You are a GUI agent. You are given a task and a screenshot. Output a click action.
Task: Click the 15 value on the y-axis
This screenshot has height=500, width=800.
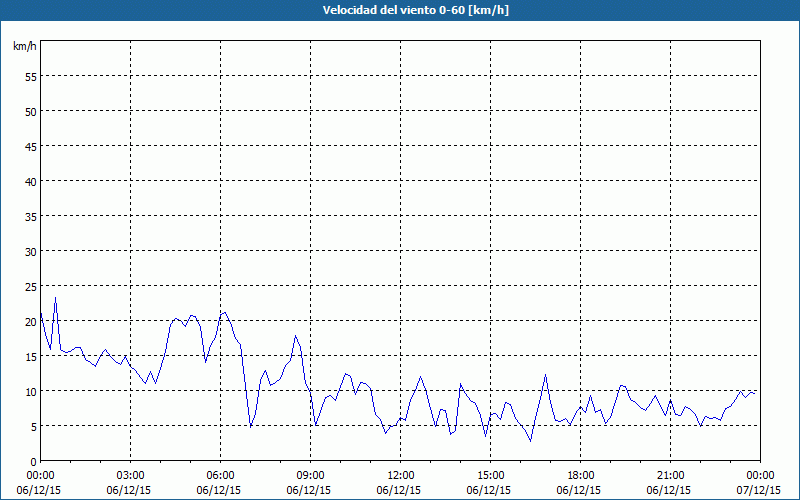(x=31, y=356)
